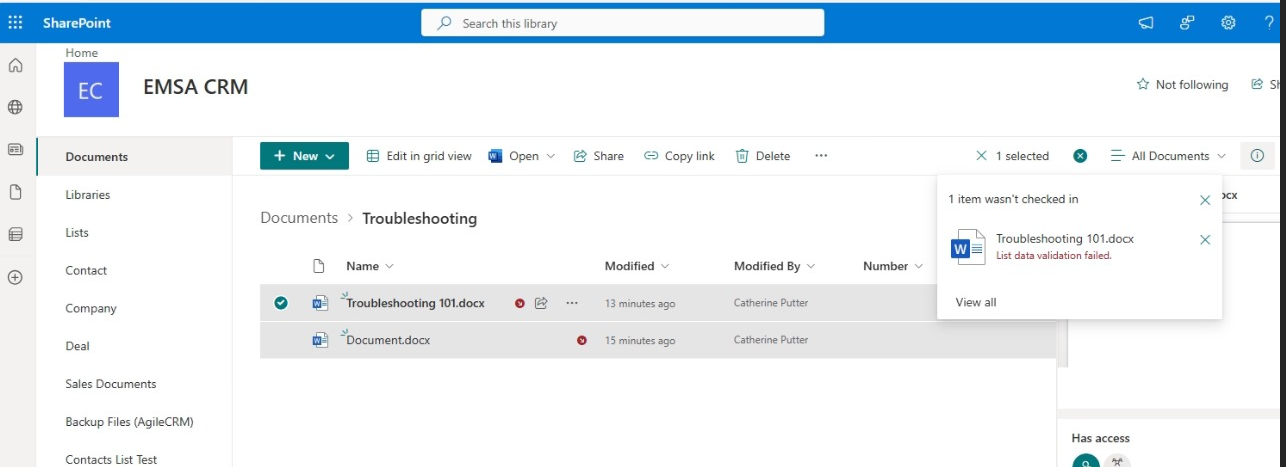Click checked-out icon on Document.docx row
Image resolution: width=1286 pixels, height=467 pixels.
pyautogui.click(x=582, y=340)
